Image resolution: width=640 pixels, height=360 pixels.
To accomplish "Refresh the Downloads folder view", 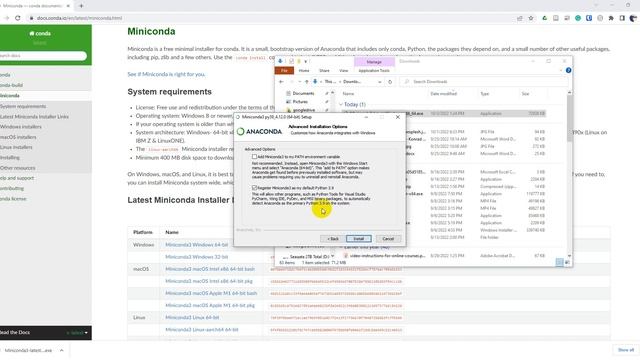I will click(x=390, y=82).
